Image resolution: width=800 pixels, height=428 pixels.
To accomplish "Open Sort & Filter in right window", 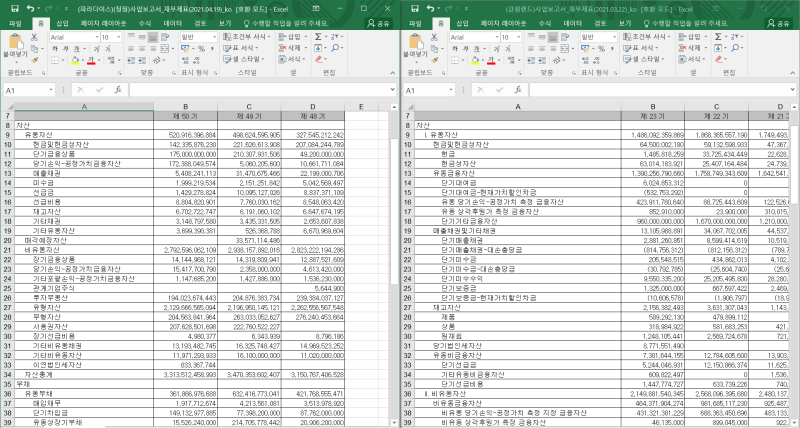I will (x=737, y=37).
